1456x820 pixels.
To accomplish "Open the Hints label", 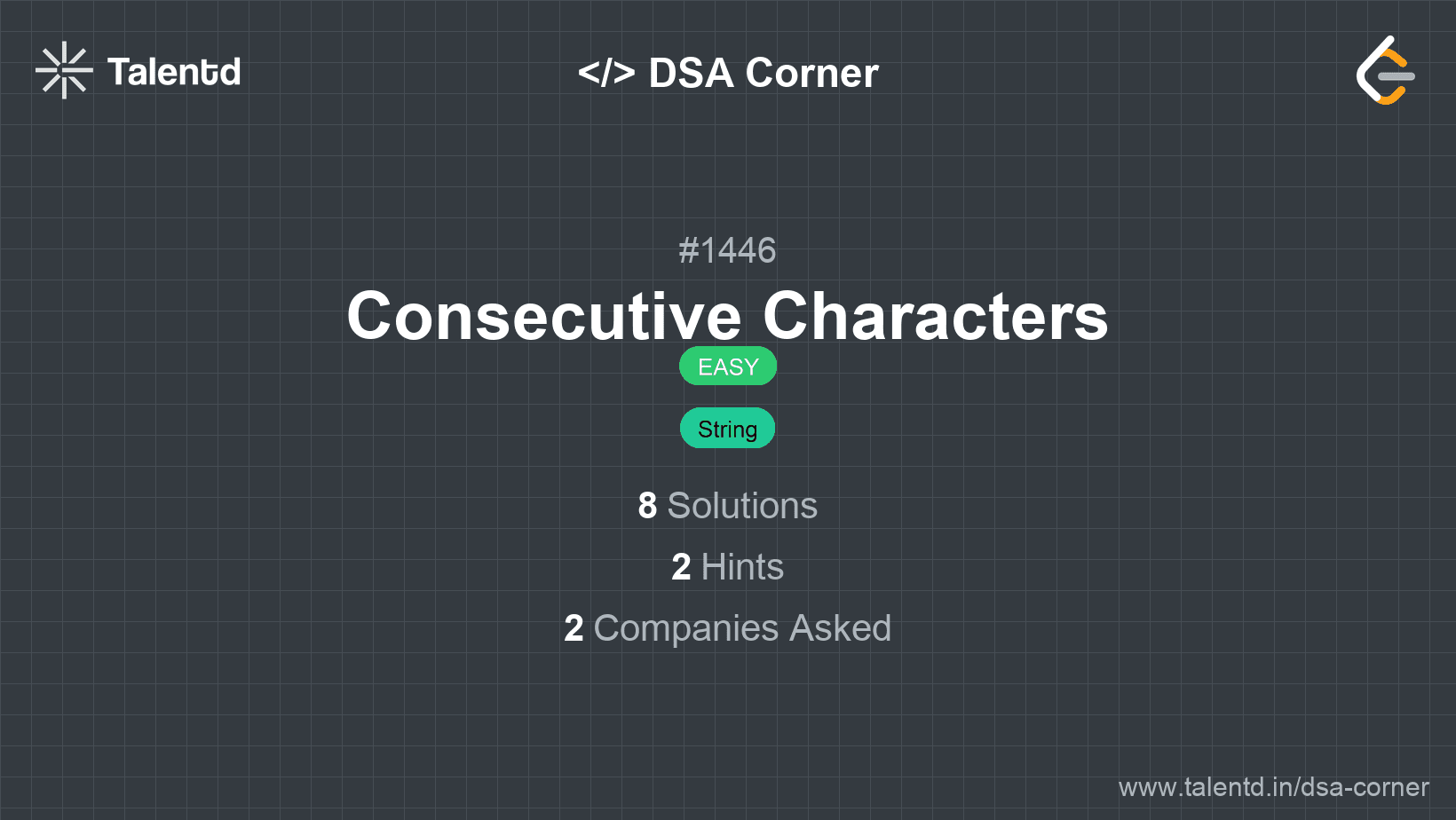I will [742, 567].
